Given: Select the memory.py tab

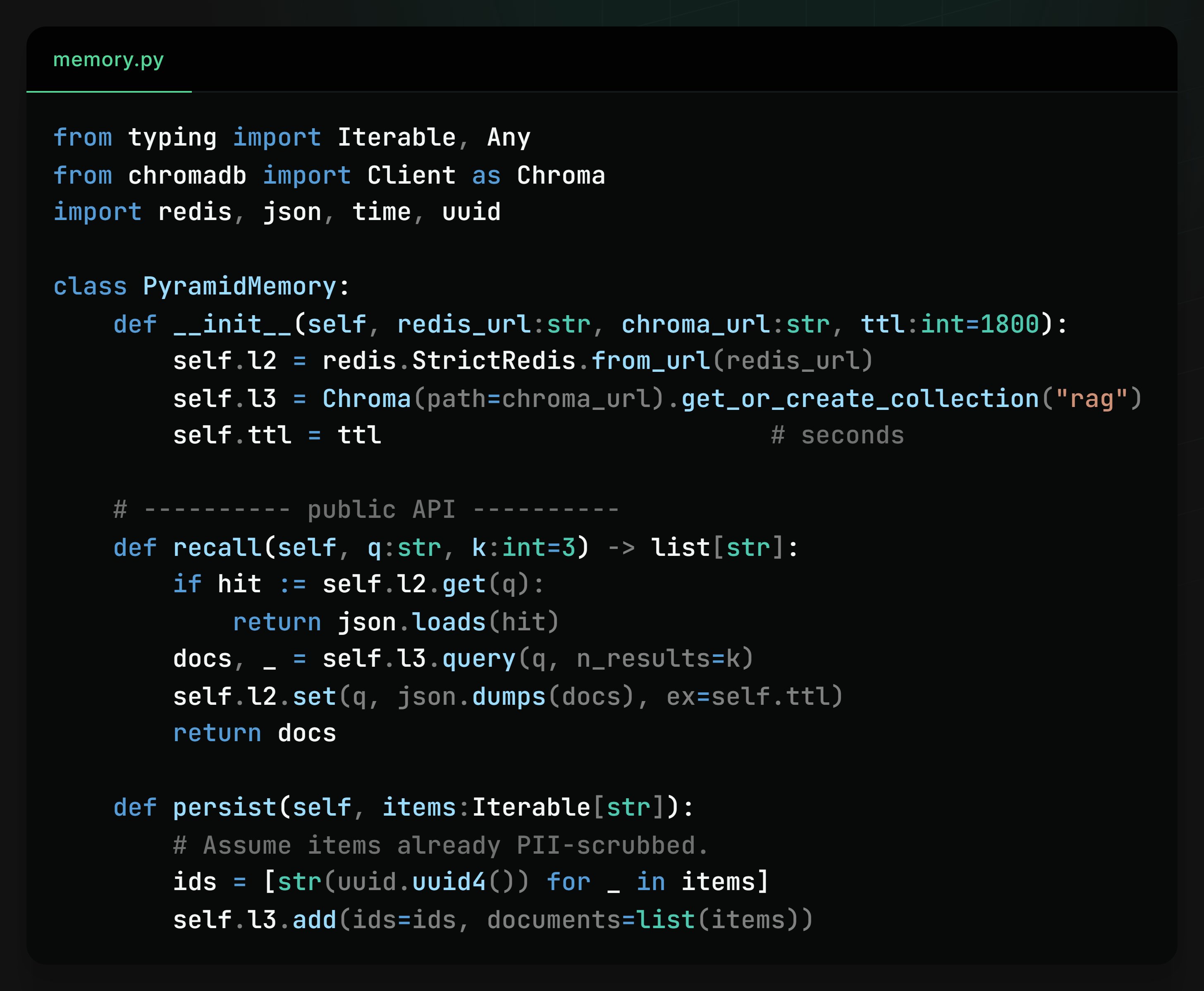Looking at the screenshot, I should coord(108,60).
